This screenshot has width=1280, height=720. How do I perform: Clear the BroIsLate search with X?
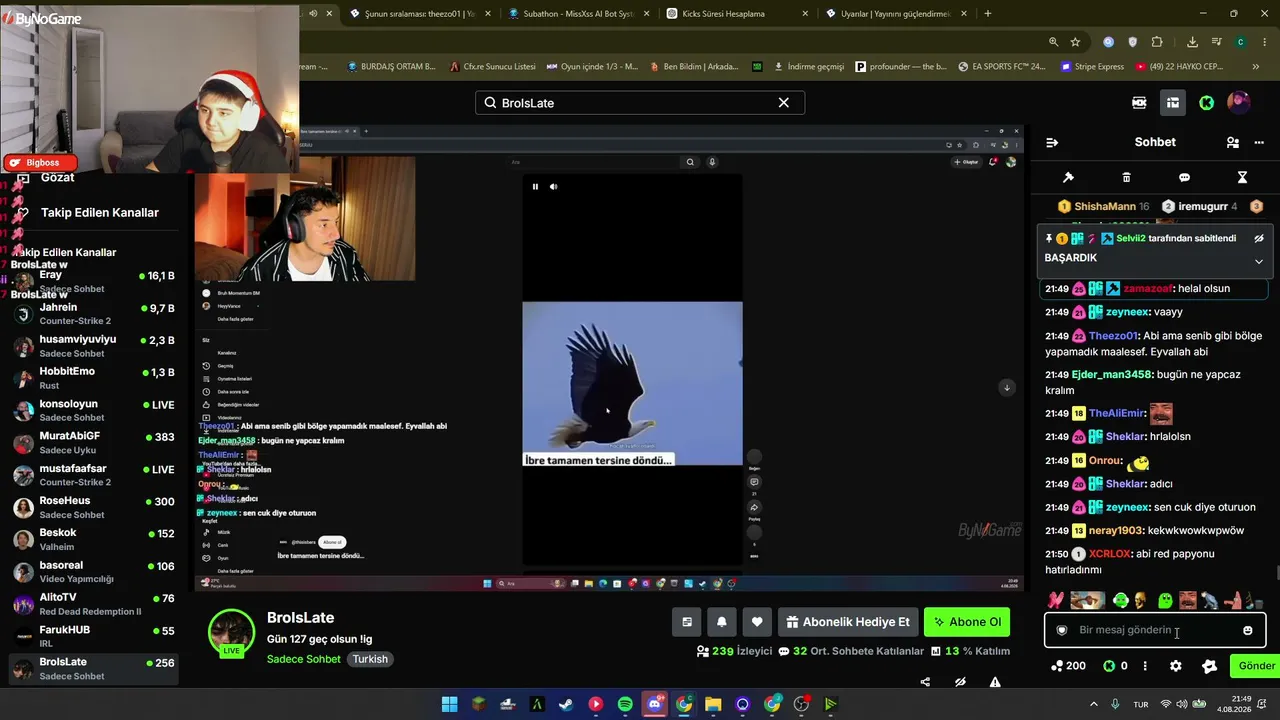784,103
